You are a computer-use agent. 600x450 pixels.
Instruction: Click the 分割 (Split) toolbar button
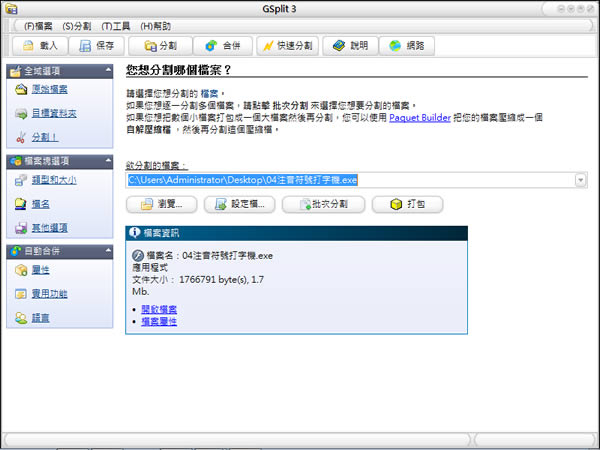click(x=160, y=46)
